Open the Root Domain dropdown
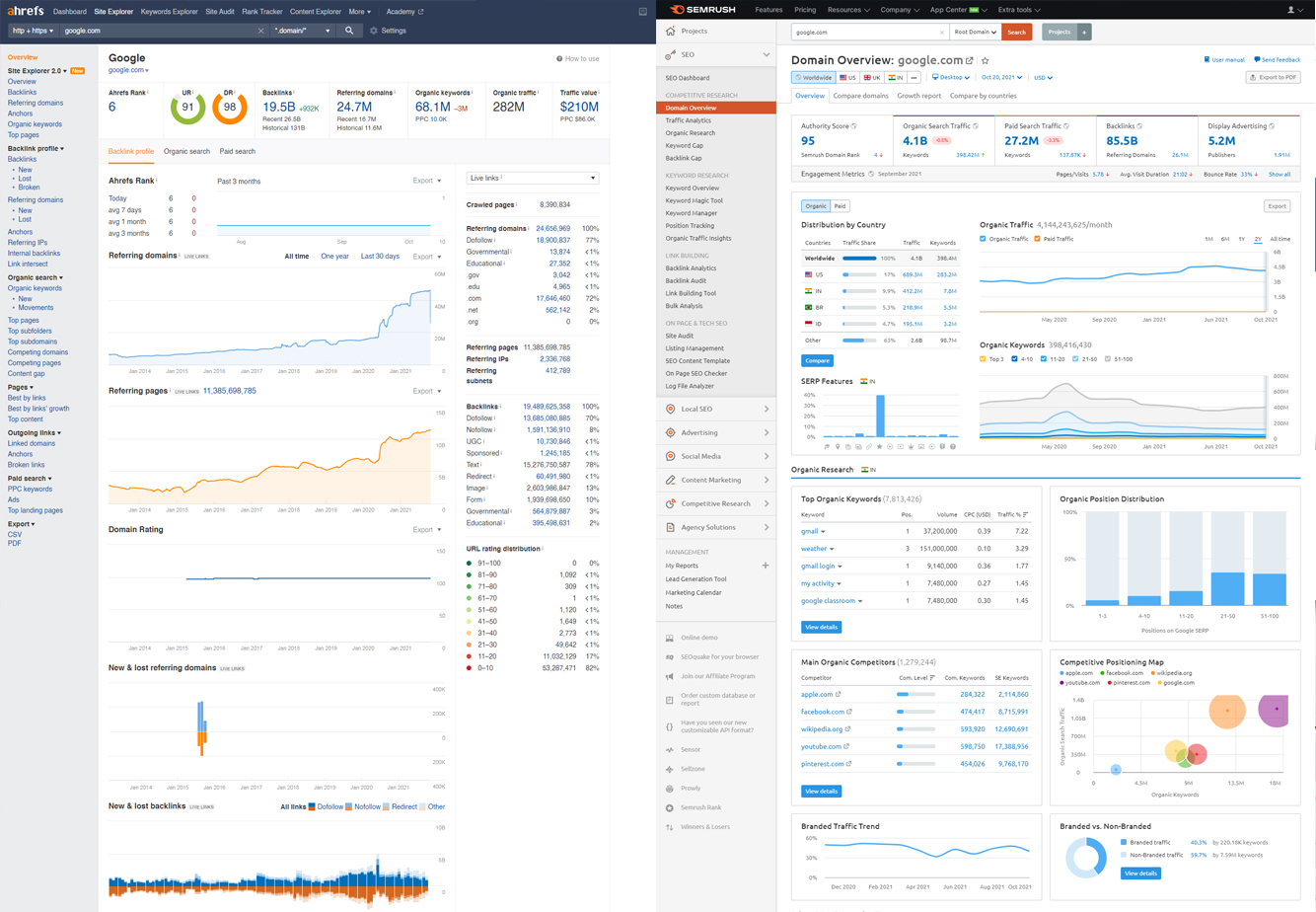1316x912 pixels. coord(975,32)
